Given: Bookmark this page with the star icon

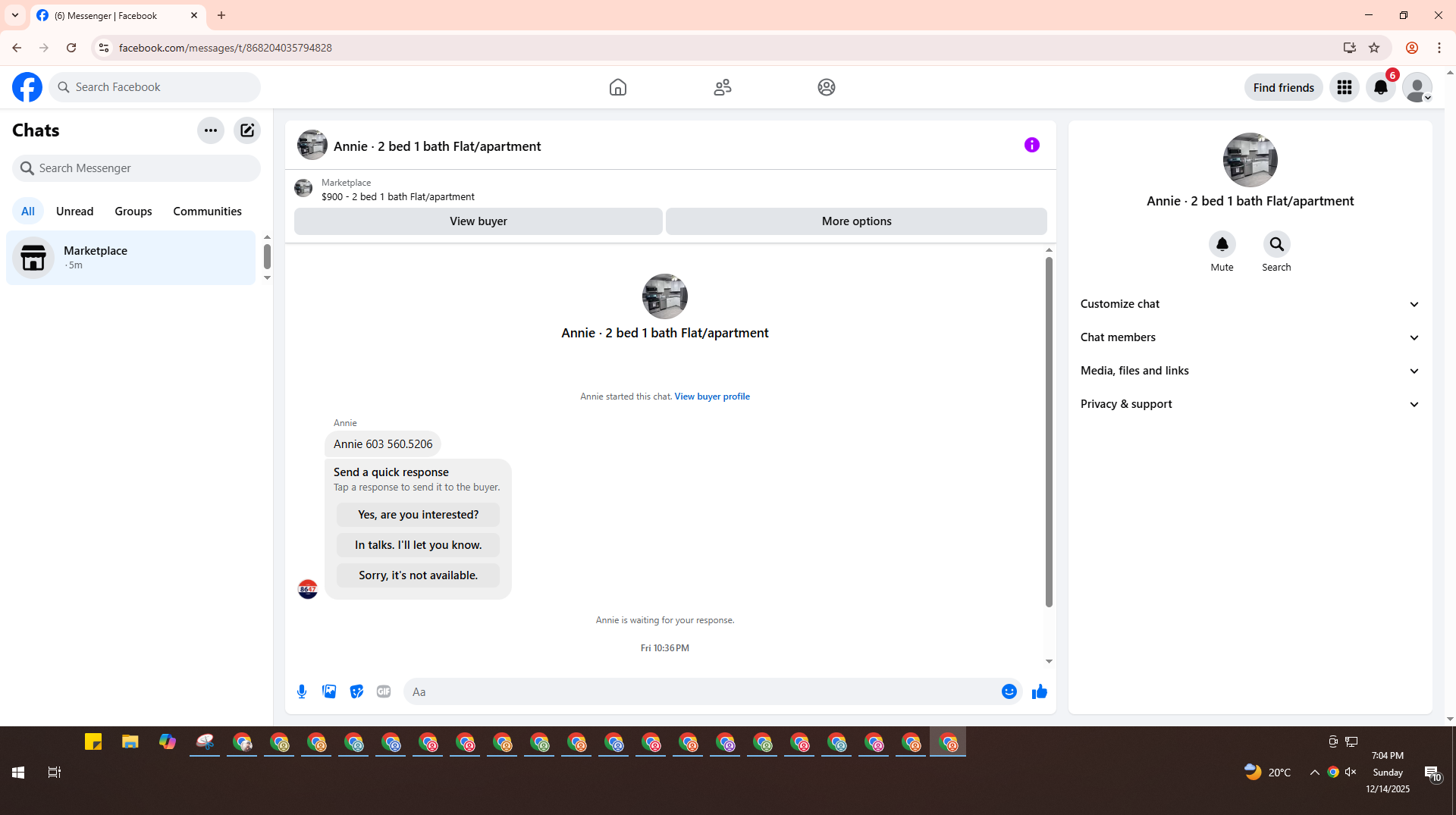Looking at the screenshot, I should click(1374, 48).
